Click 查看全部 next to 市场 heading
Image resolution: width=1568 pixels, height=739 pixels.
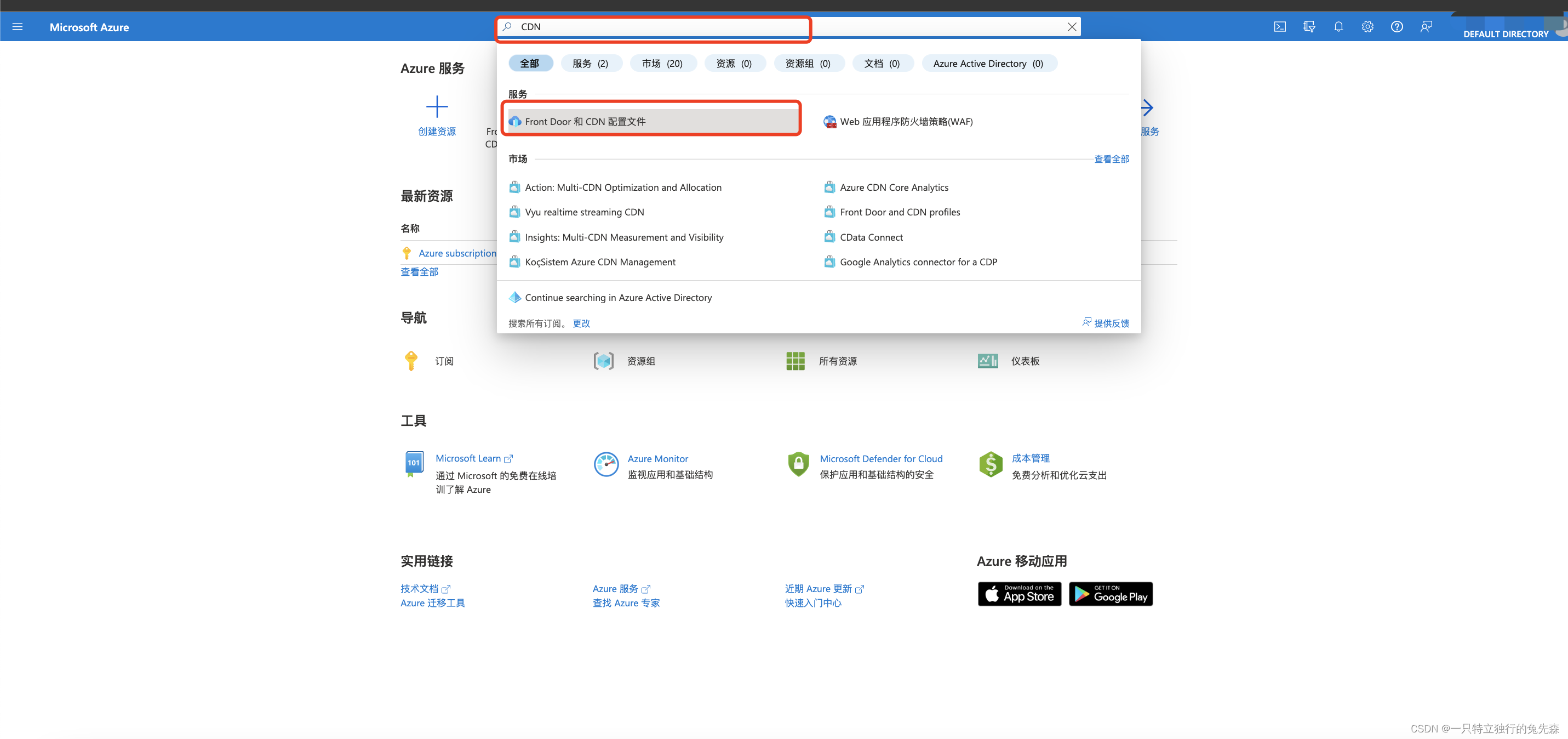tap(1111, 159)
